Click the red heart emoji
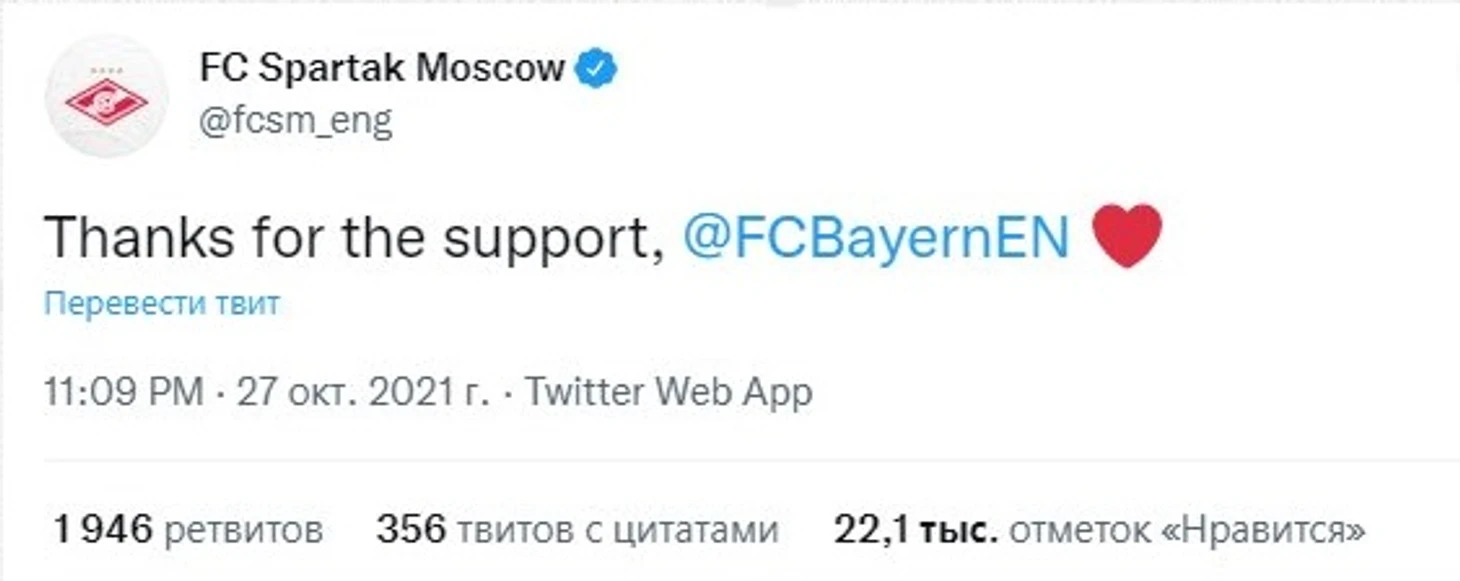Image resolution: width=1460 pixels, height=581 pixels. [x=1126, y=236]
